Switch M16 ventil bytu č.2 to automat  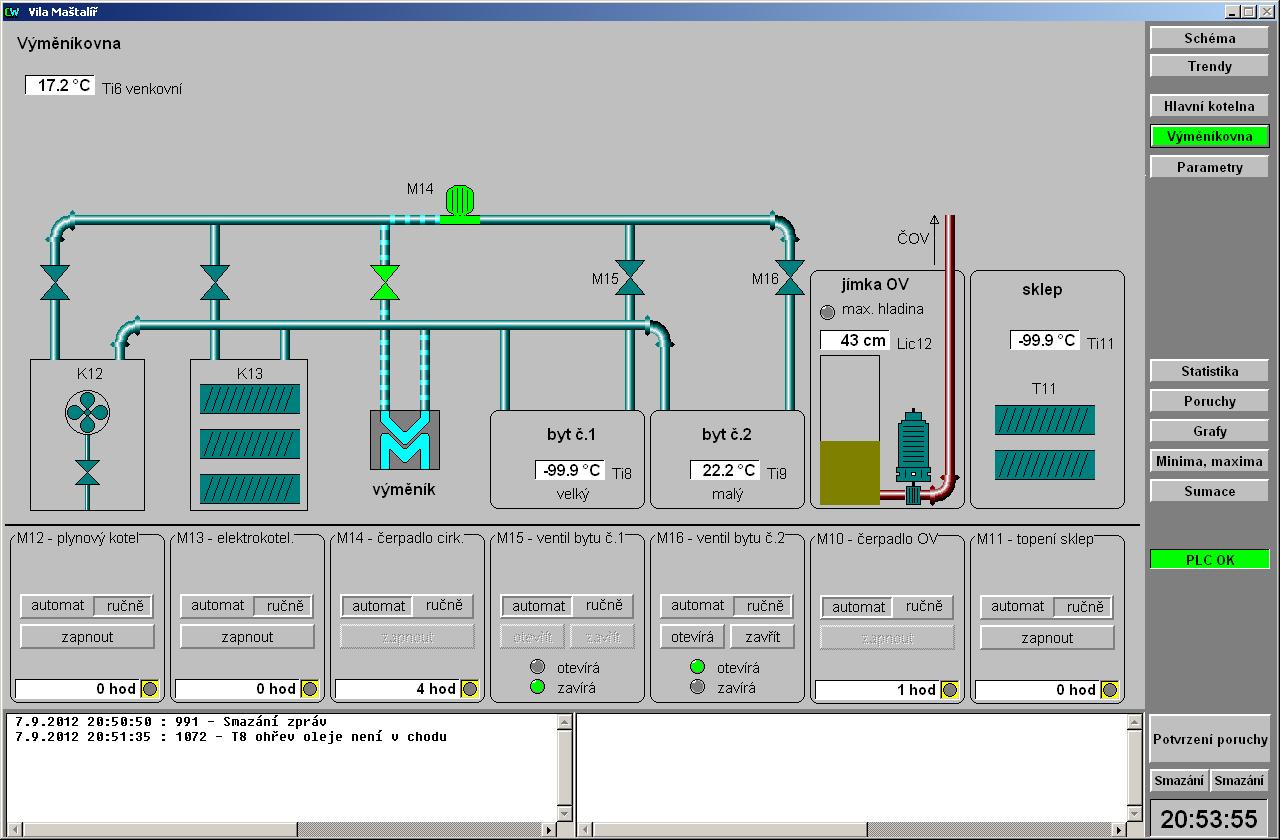click(x=697, y=606)
